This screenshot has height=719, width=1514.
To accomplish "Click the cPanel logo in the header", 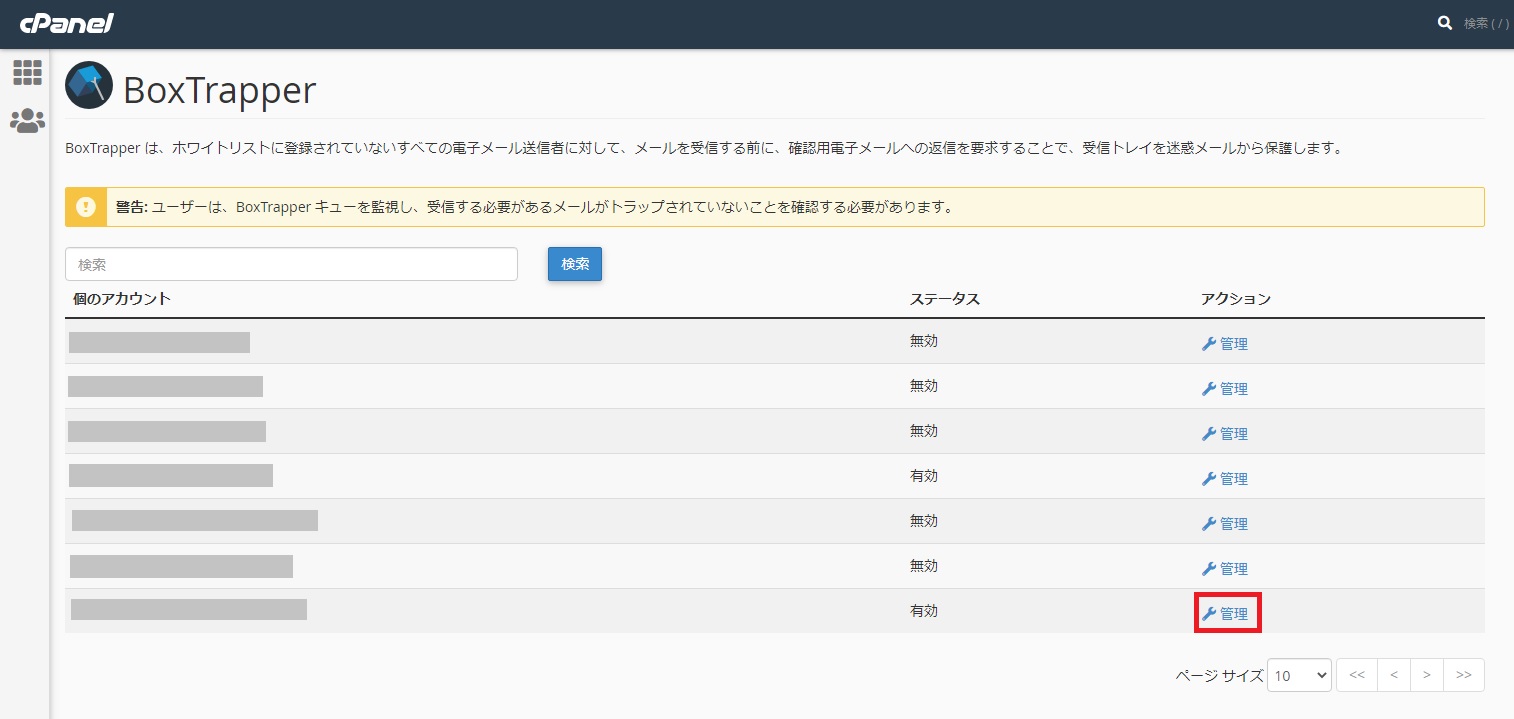I will point(67,23).
